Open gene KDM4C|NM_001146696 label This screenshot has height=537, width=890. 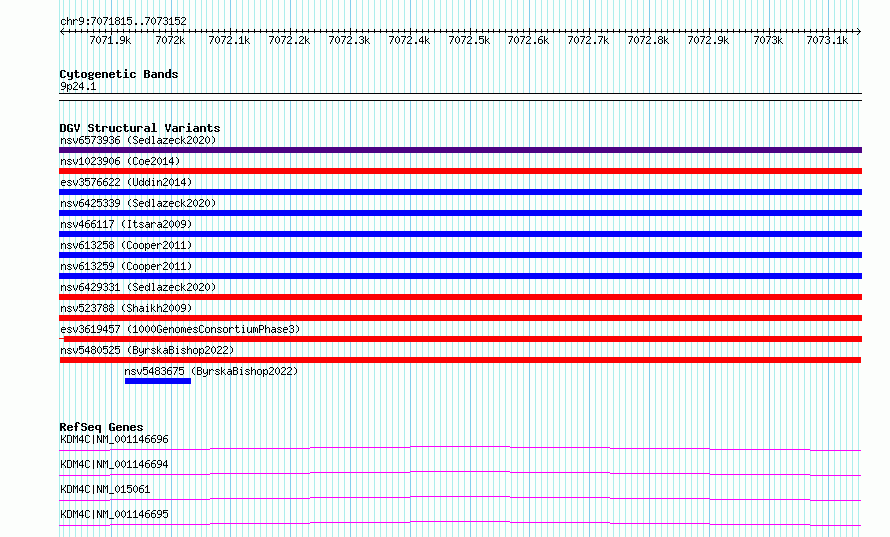(114, 439)
